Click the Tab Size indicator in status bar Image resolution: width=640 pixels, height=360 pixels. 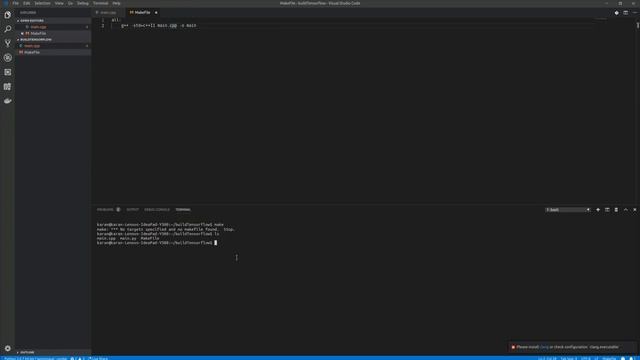tap(569, 358)
